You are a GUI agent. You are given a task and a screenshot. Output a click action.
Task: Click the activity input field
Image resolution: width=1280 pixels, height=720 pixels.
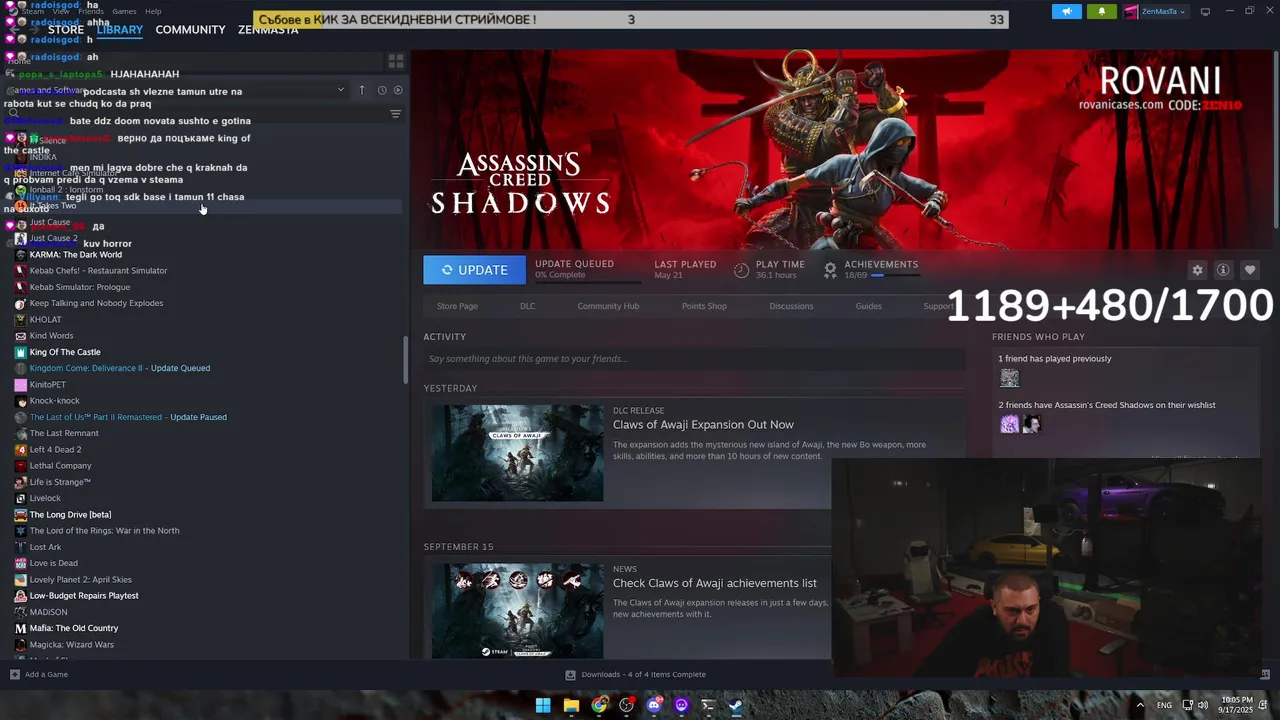tap(694, 359)
